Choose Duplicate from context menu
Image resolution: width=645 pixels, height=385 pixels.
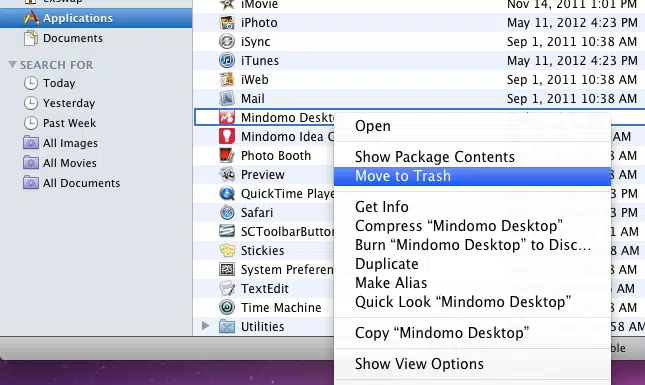click(472, 264)
